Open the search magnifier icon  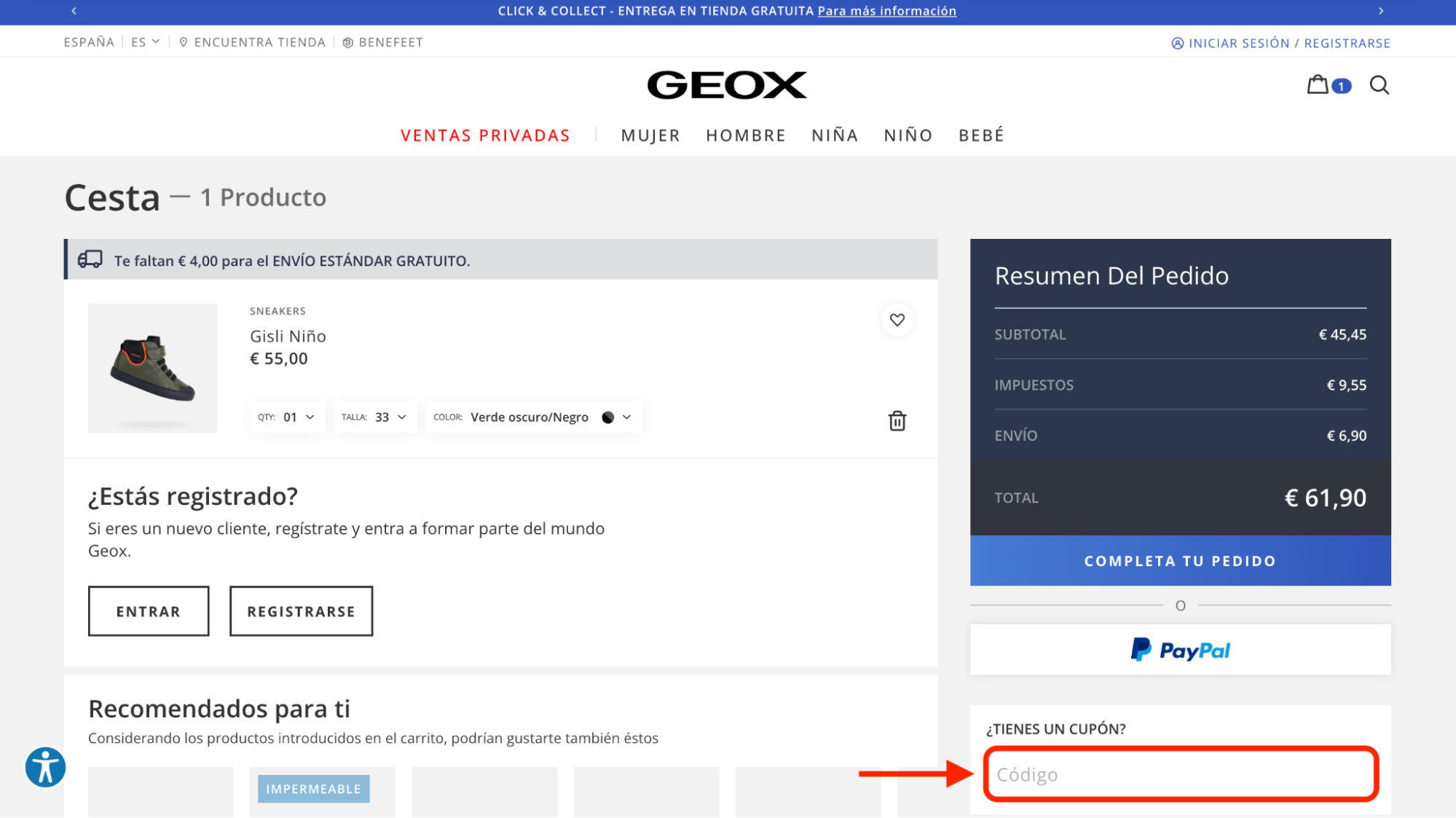(1379, 85)
